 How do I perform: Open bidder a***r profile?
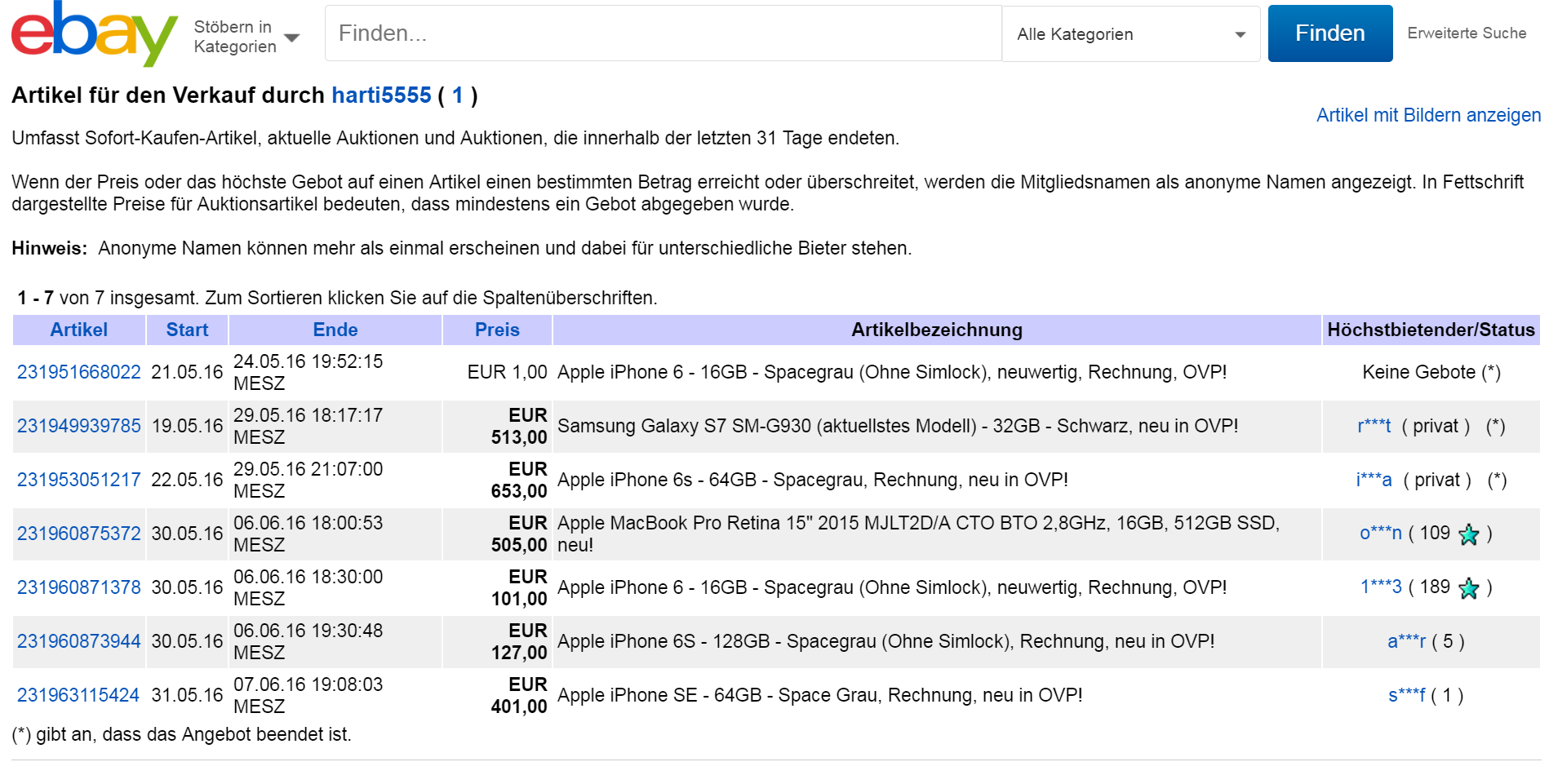click(1407, 641)
